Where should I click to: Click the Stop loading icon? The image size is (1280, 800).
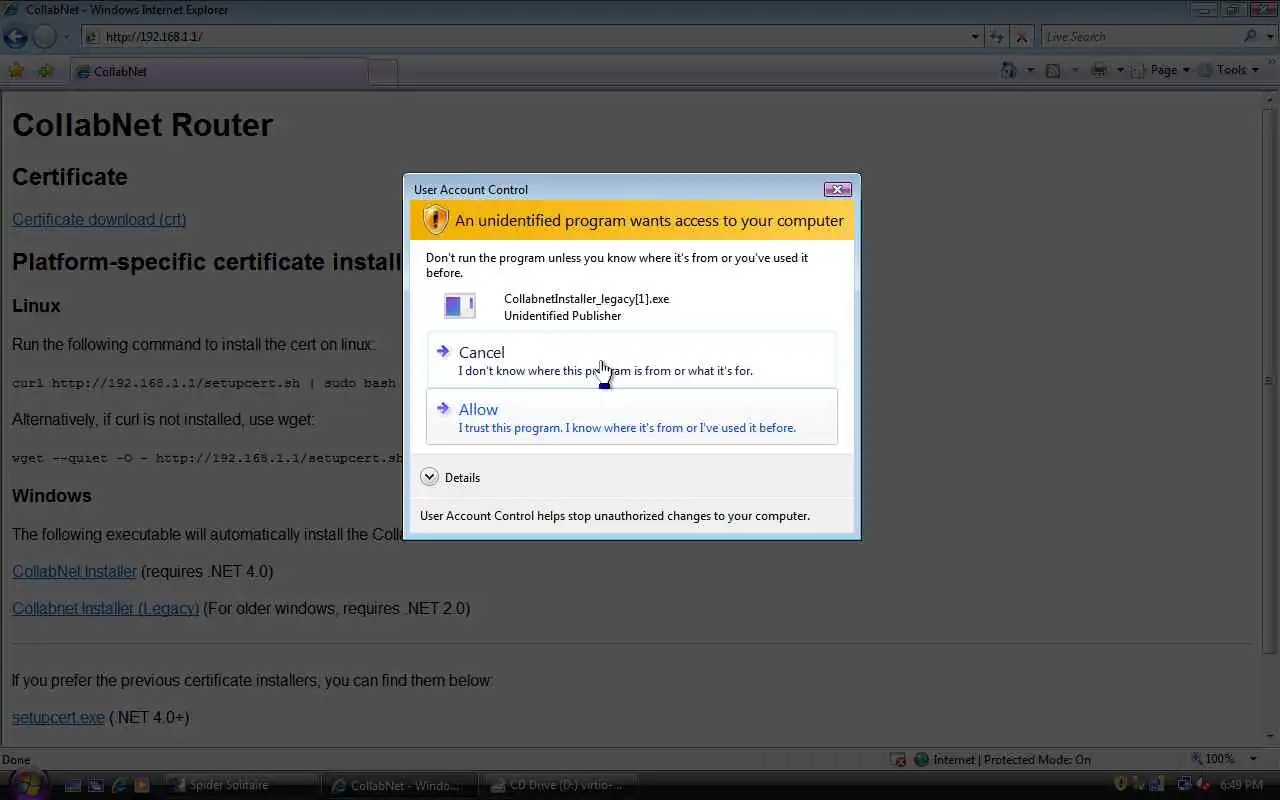click(x=1021, y=37)
